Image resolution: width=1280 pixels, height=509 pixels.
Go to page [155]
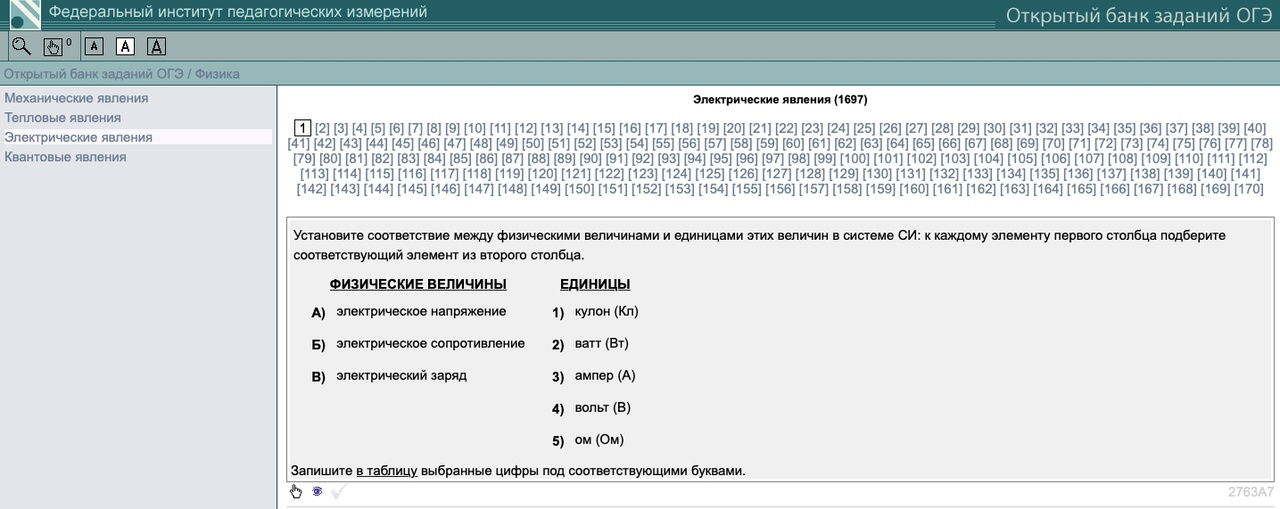747,188
